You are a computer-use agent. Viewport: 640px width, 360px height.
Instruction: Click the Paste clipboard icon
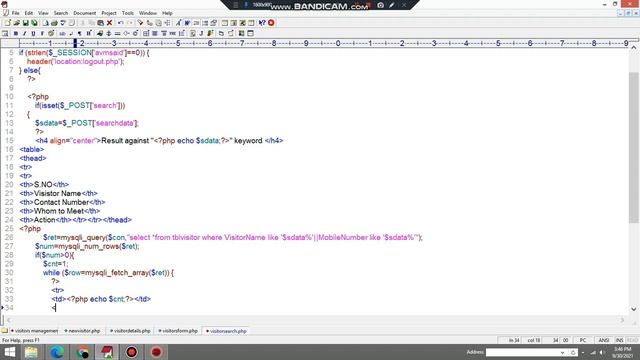click(100, 23)
